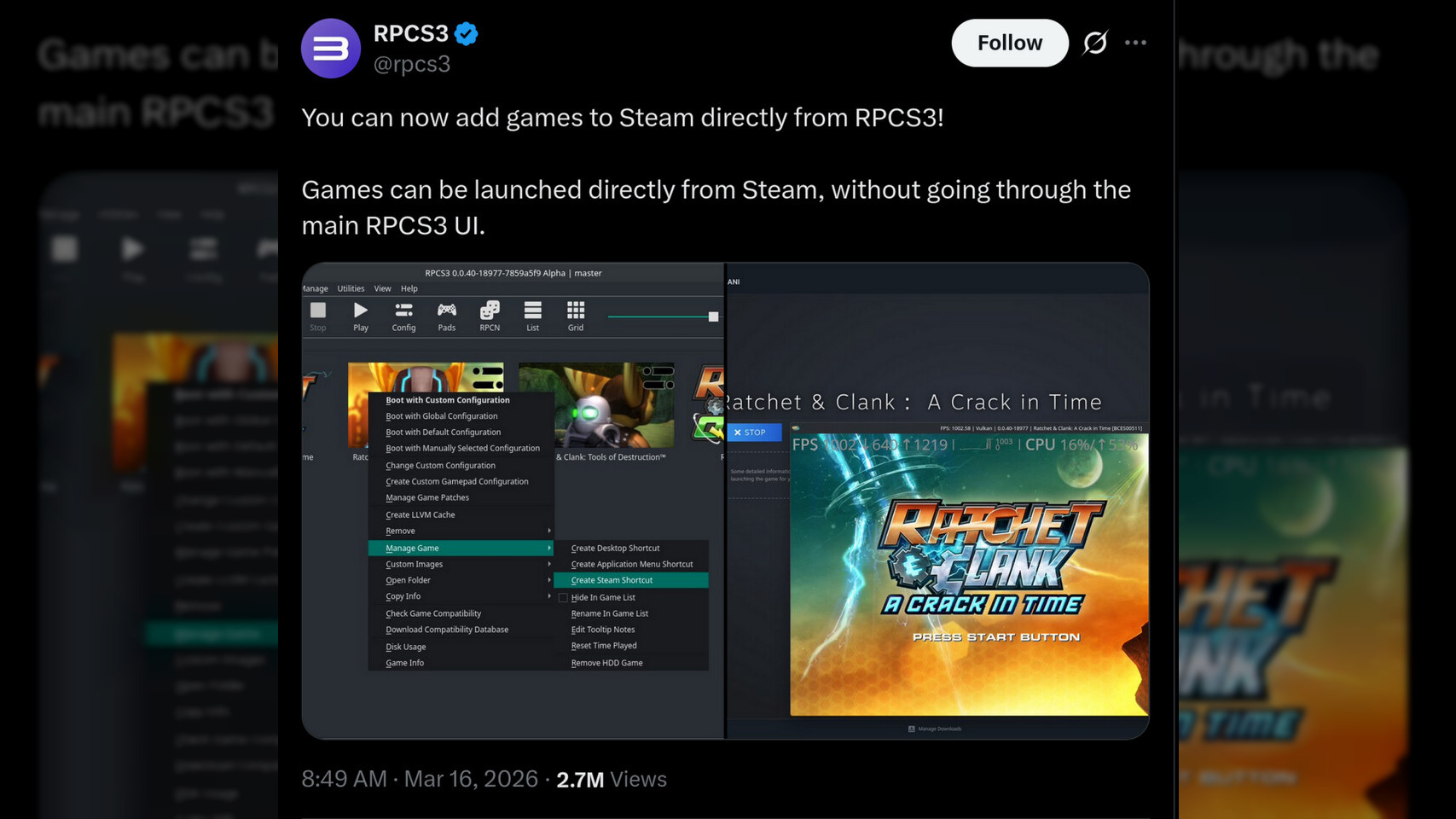Viewport: 1456px width, 819px height.
Task: Click the 2.7M Views count
Action: pyautogui.click(x=612, y=780)
